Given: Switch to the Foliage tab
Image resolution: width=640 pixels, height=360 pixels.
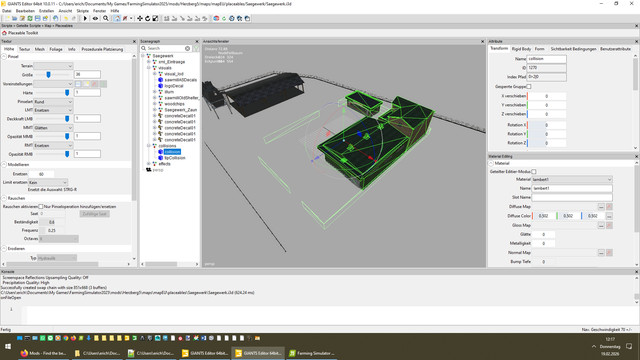Looking at the screenshot, I should coord(56,49).
